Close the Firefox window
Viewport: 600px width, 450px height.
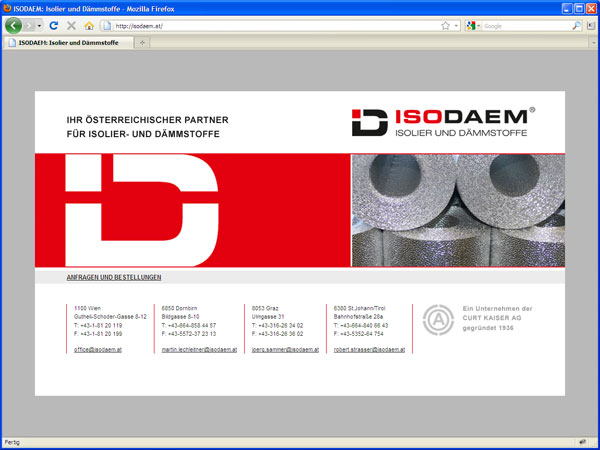pos(592,8)
